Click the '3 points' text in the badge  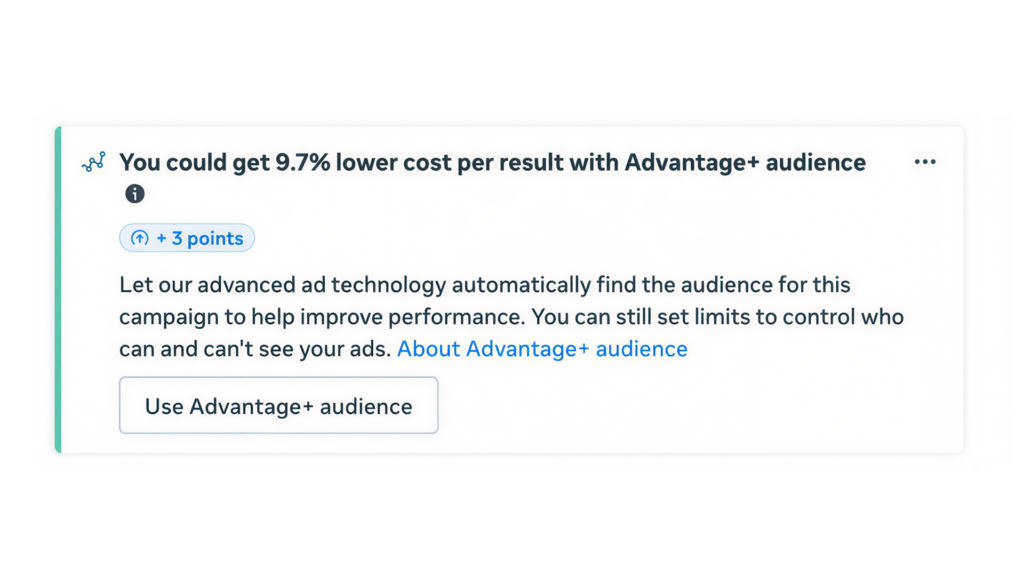point(208,238)
